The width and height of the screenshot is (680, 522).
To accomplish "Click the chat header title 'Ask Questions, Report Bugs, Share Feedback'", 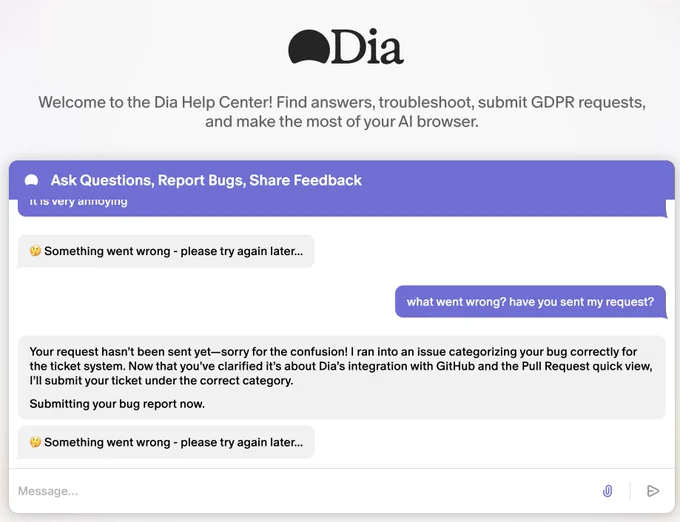I will (206, 180).
